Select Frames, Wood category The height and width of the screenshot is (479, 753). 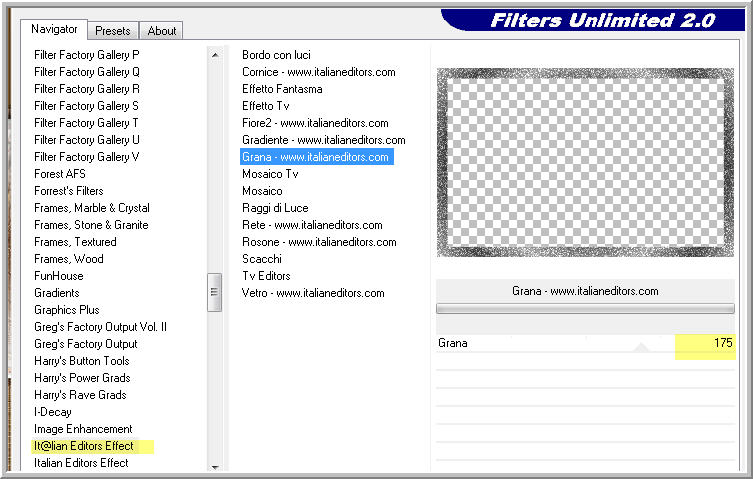pos(69,259)
